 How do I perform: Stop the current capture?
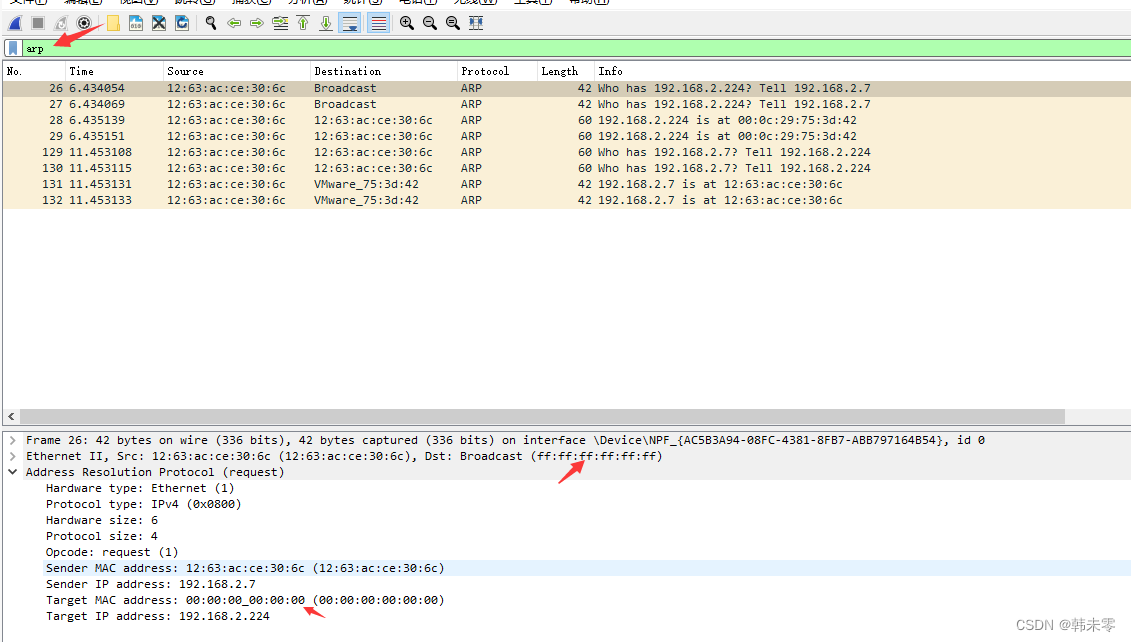coord(37,22)
